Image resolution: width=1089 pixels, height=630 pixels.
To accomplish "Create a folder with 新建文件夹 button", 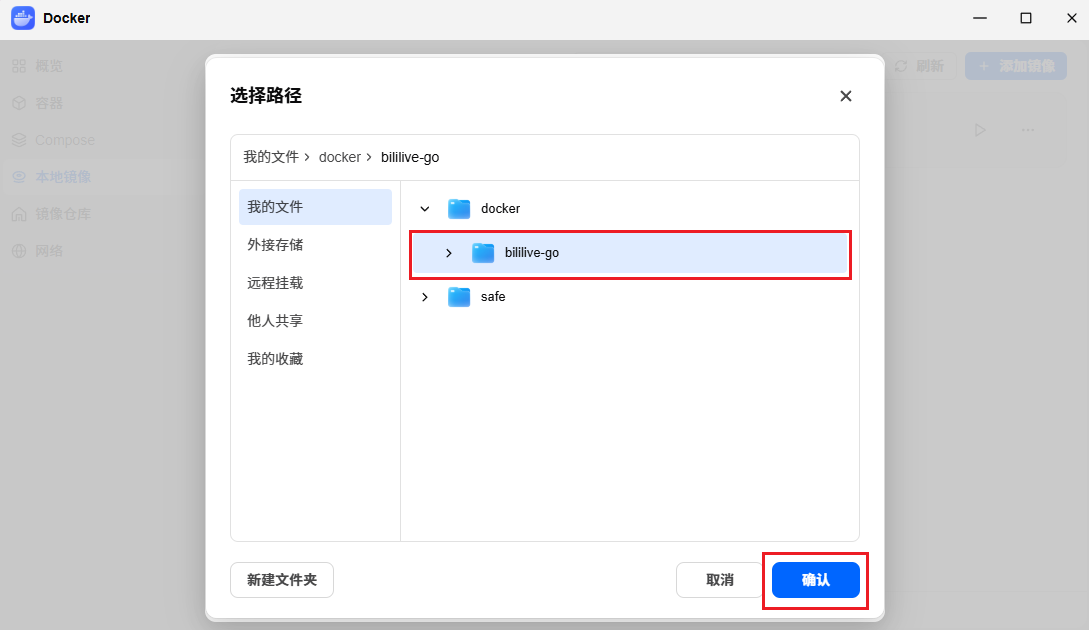I will click(x=282, y=580).
